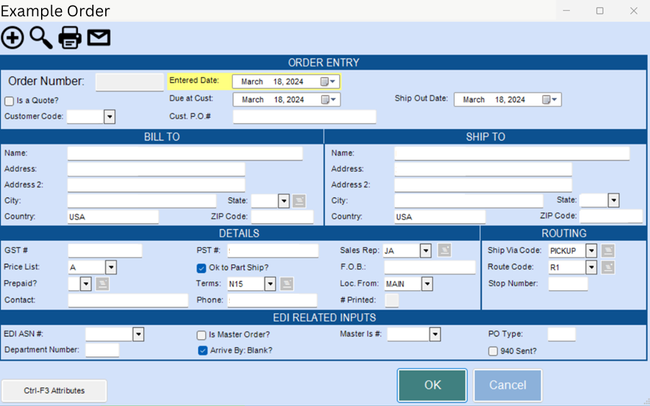650x406 pixels.
Task: Click the lookup icon next to Terms
Action: point(287,284)
